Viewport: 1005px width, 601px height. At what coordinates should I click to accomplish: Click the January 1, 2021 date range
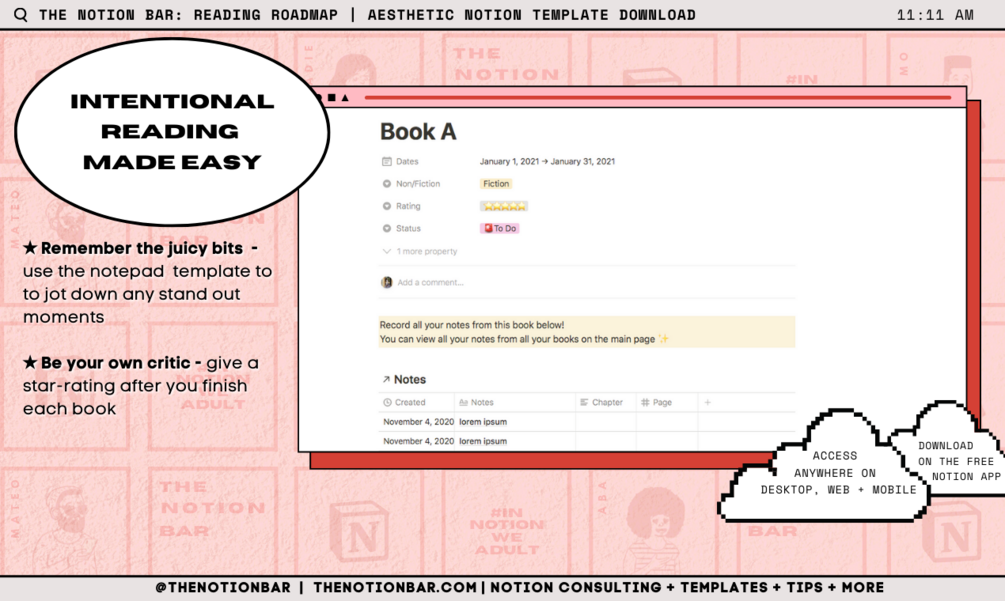547,161
